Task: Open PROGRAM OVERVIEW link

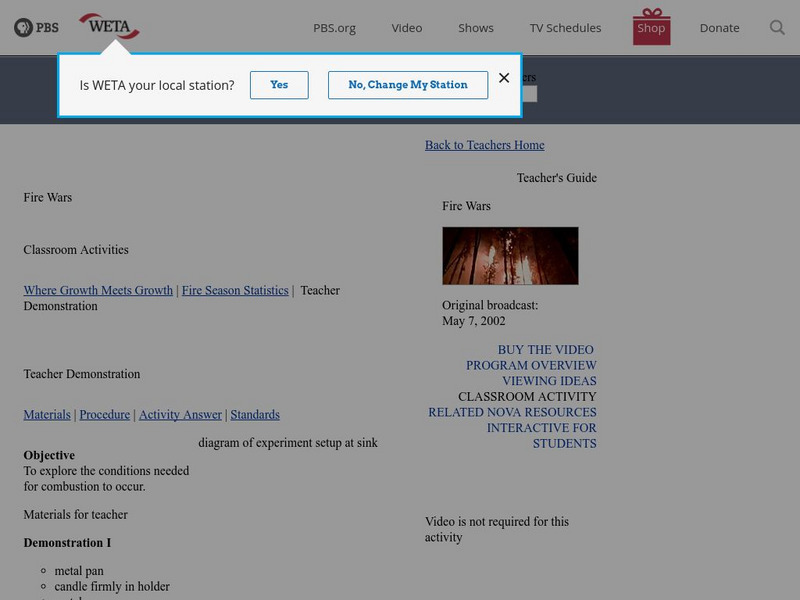Action: point(531,365)
